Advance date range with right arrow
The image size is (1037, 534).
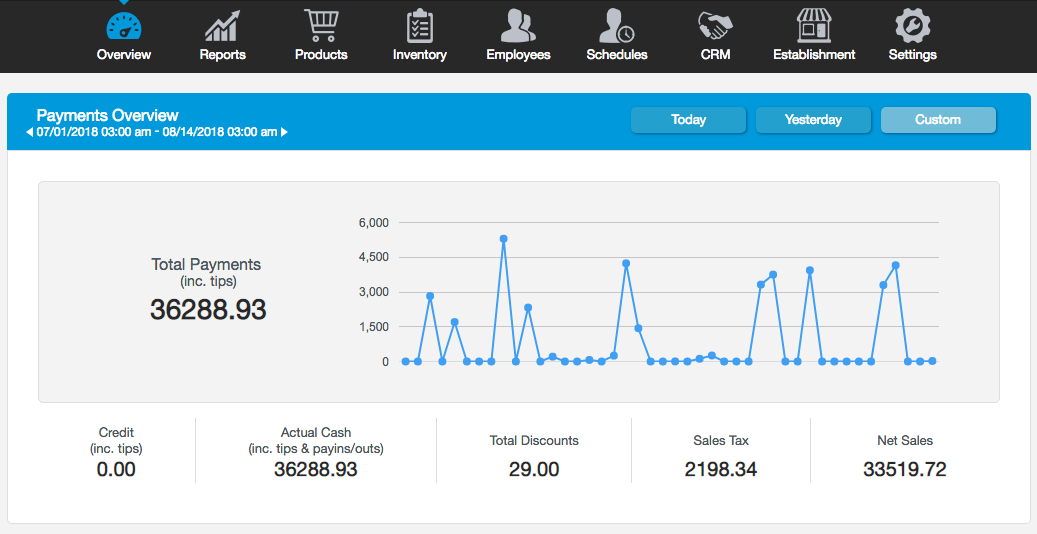[284, 132]
